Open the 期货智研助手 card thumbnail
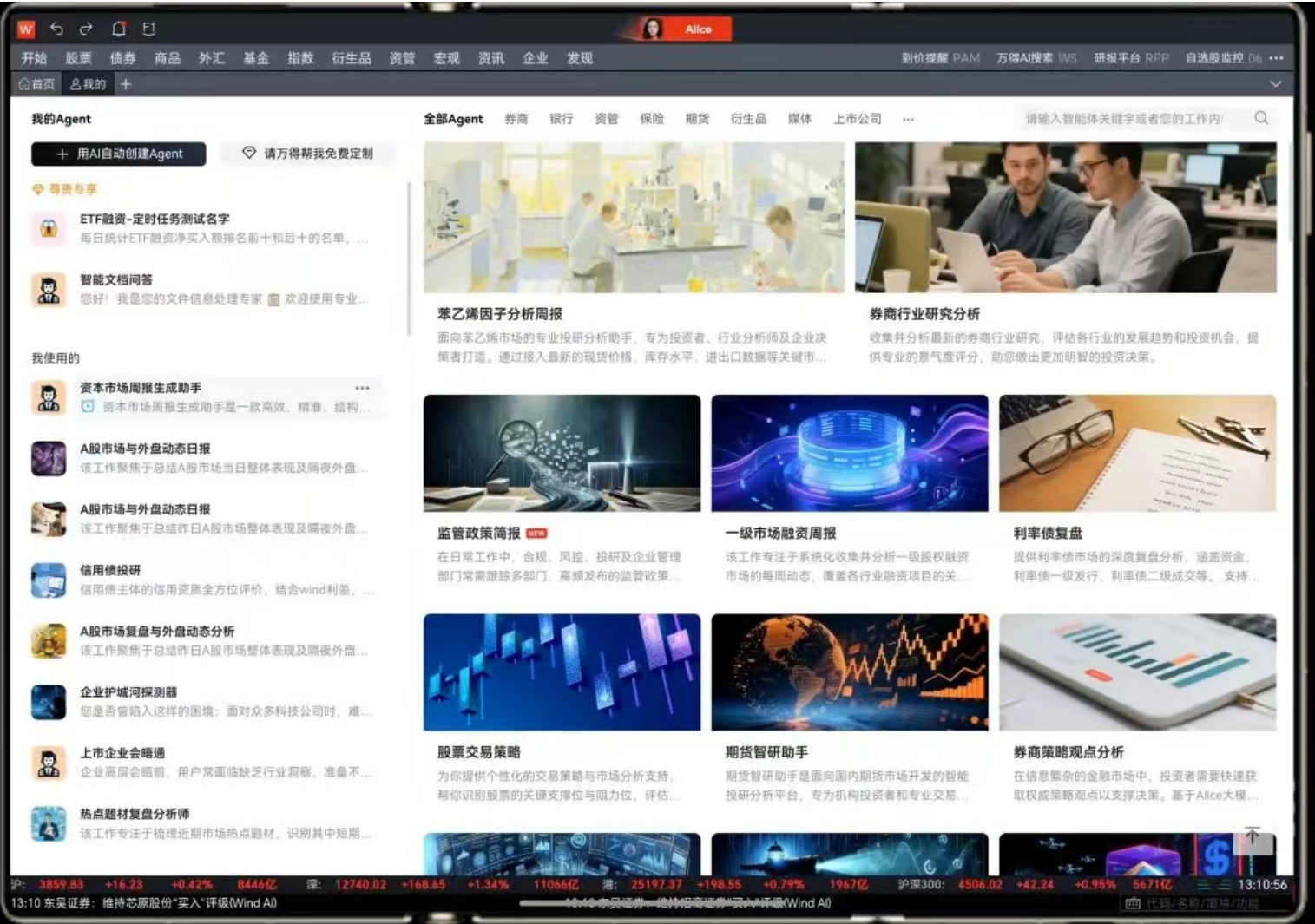Image resolution: width=1315 pixels, height=924 pixels. 850,672
